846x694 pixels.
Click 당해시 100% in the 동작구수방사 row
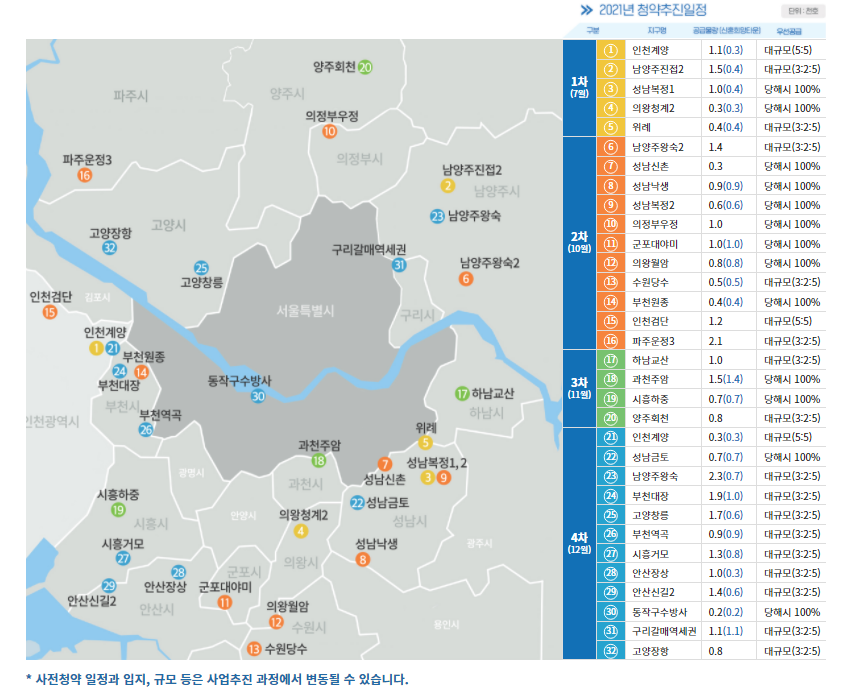tap(792, 612)
